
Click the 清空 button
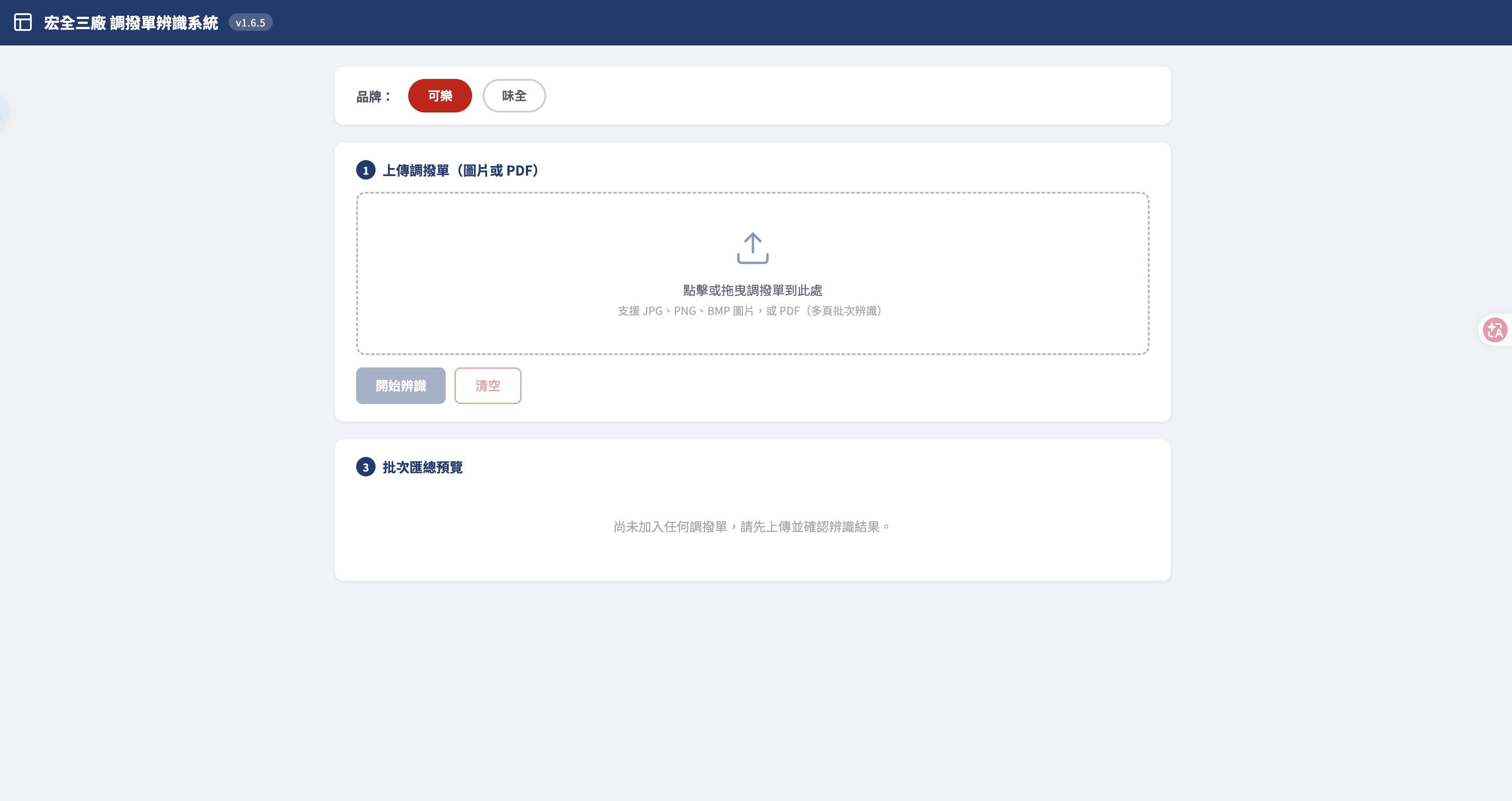click(x=488, y=386)
